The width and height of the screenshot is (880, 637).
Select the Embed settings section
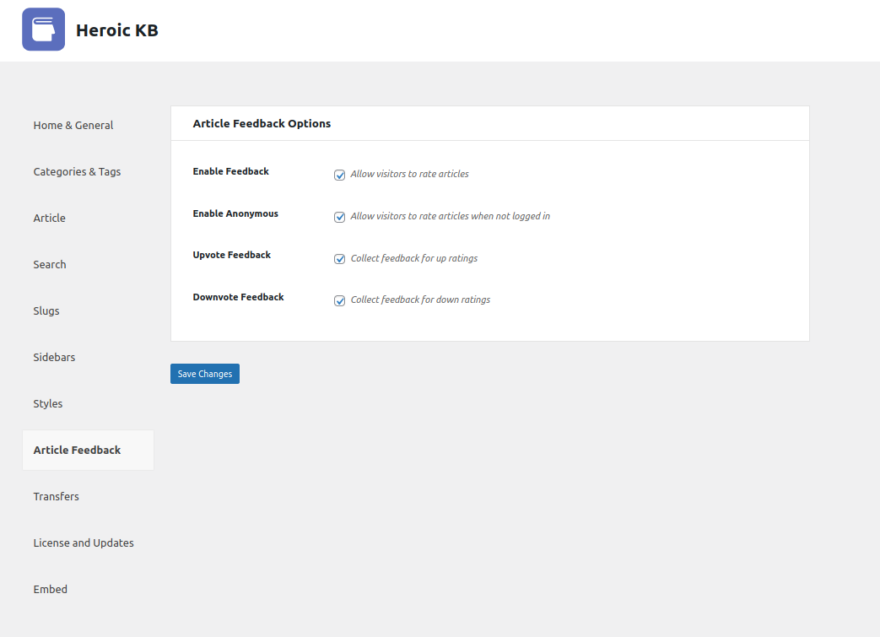point(50,589)
